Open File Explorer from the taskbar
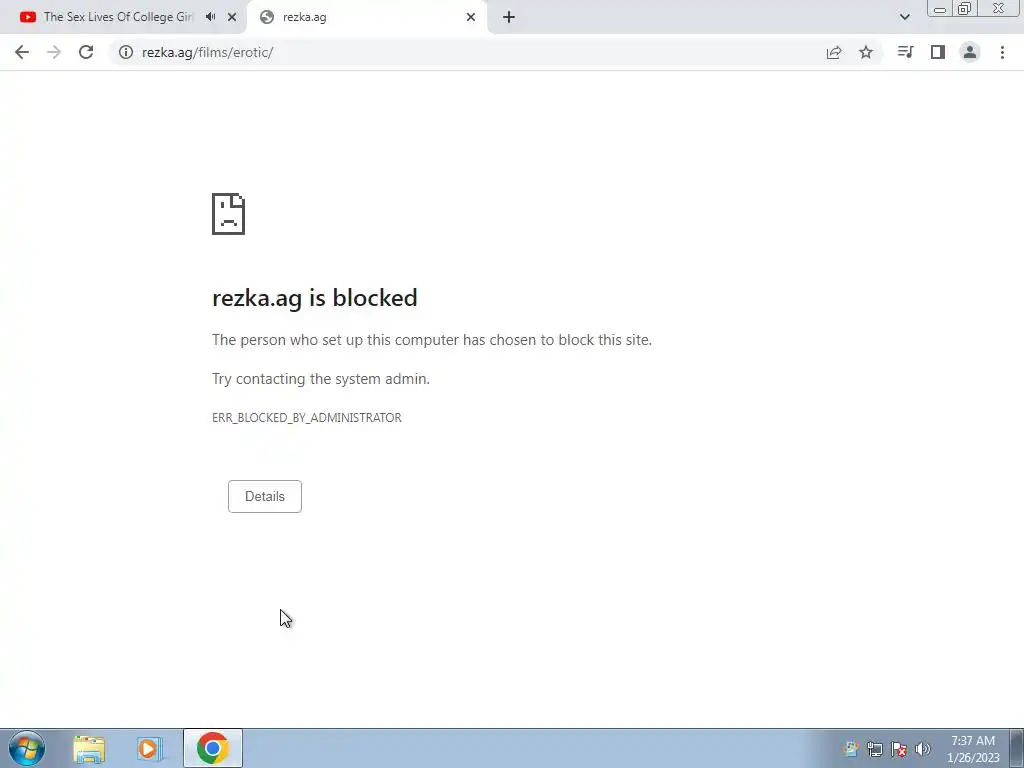Screen dimensions: 1024x768 [89, 749]
